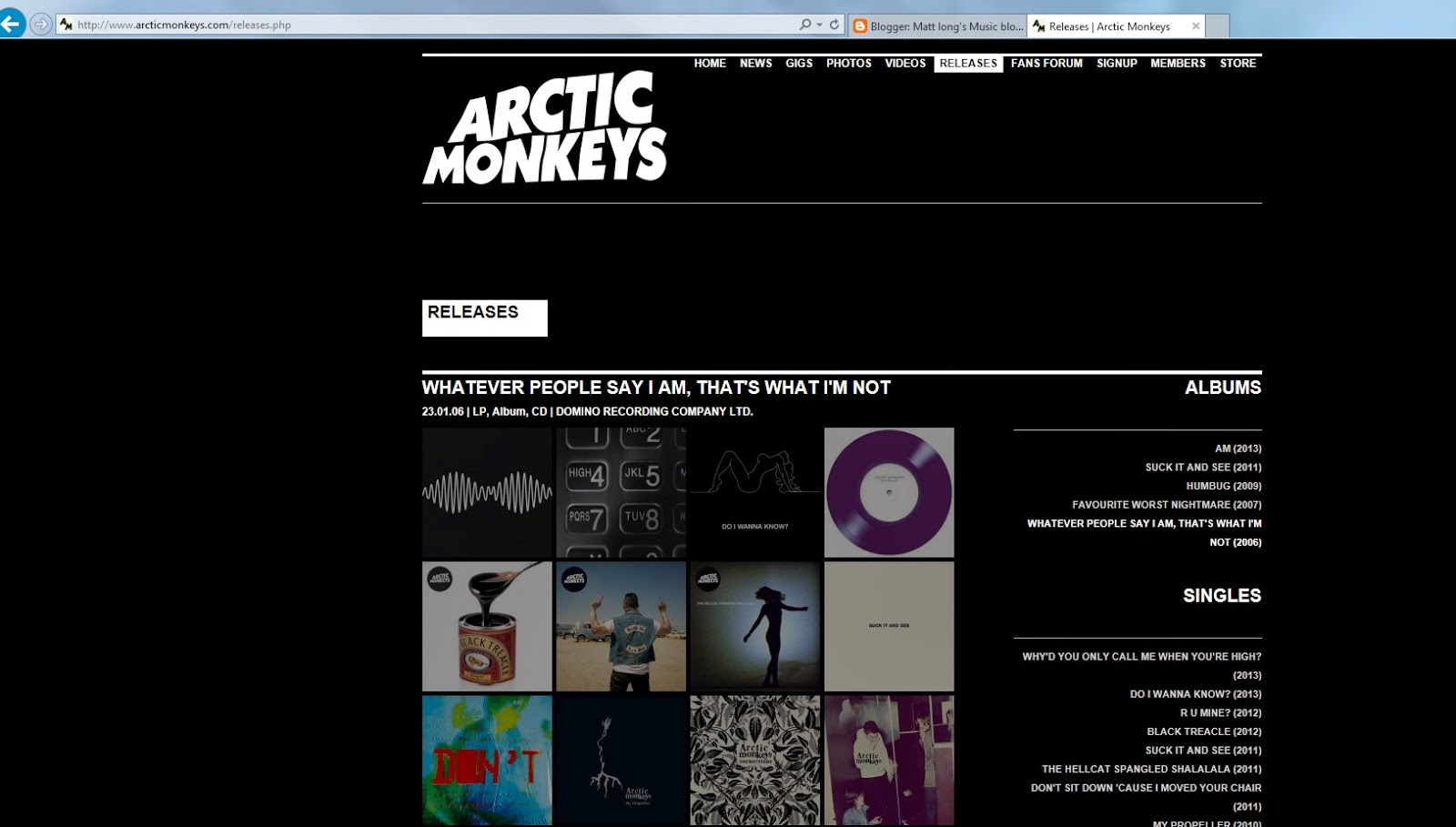Click the search magnifier icon in address bar
The height and width of the screenshot is (827, 1456).
tap(805, 25)
